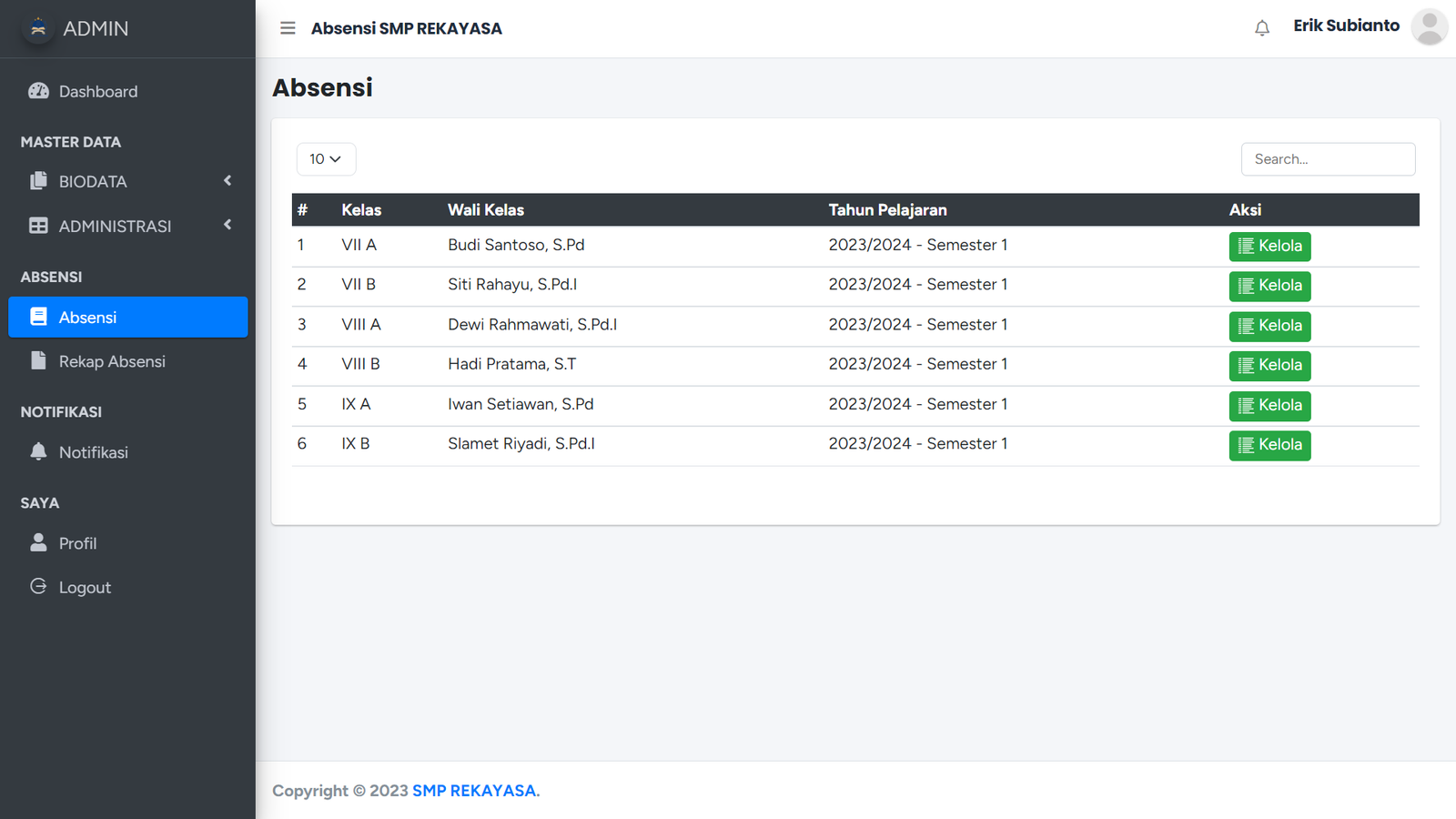Select the Absensi menu item in the sidebar
This screenshot has width=1456, height=819.
tap(127, 317)
